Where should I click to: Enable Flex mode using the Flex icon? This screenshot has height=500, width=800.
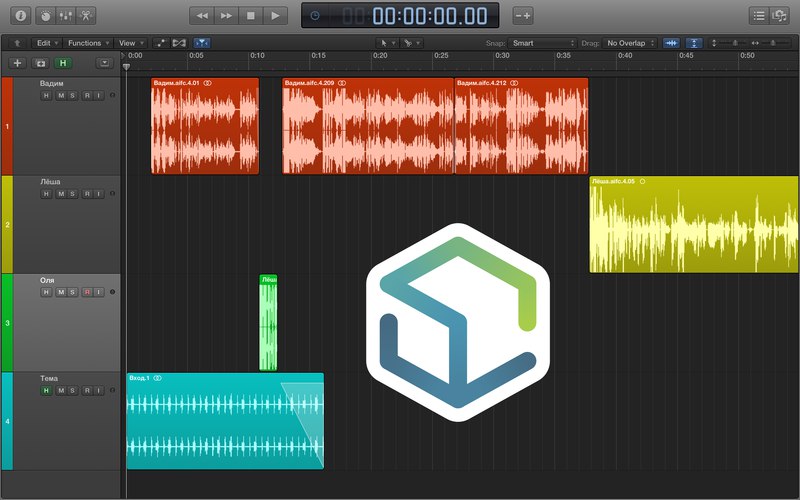[179, 43]
